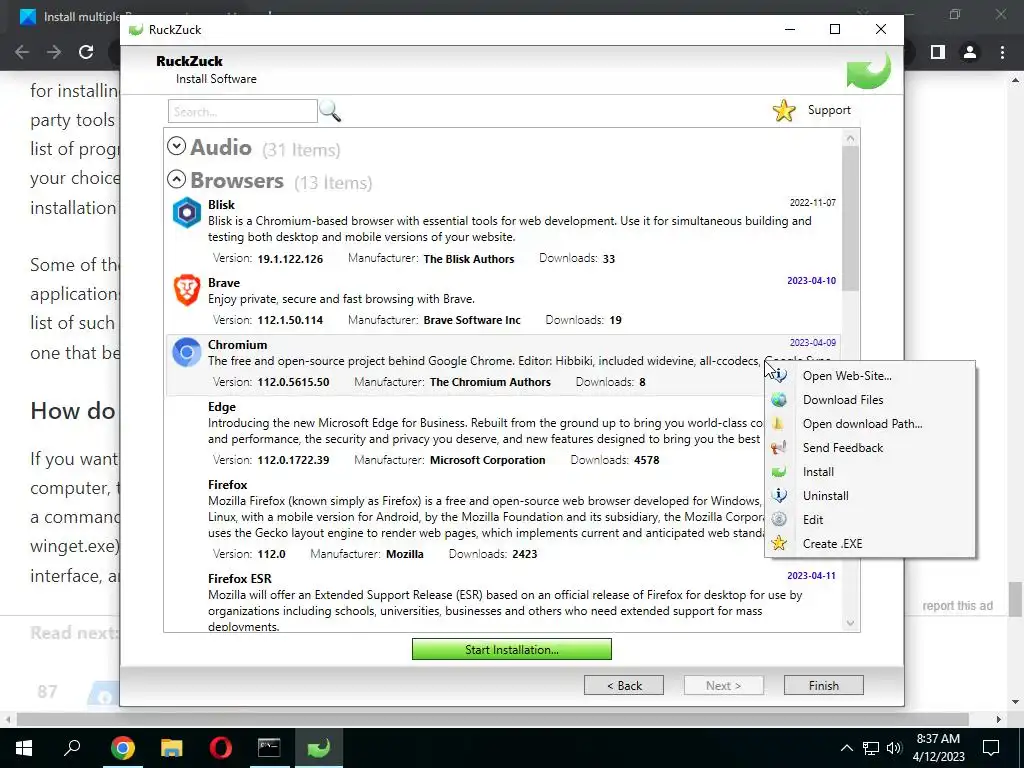The image size is (1024, 768).
Task: Click the browser page horizontal scrollbar
Action: coord(493,719)
